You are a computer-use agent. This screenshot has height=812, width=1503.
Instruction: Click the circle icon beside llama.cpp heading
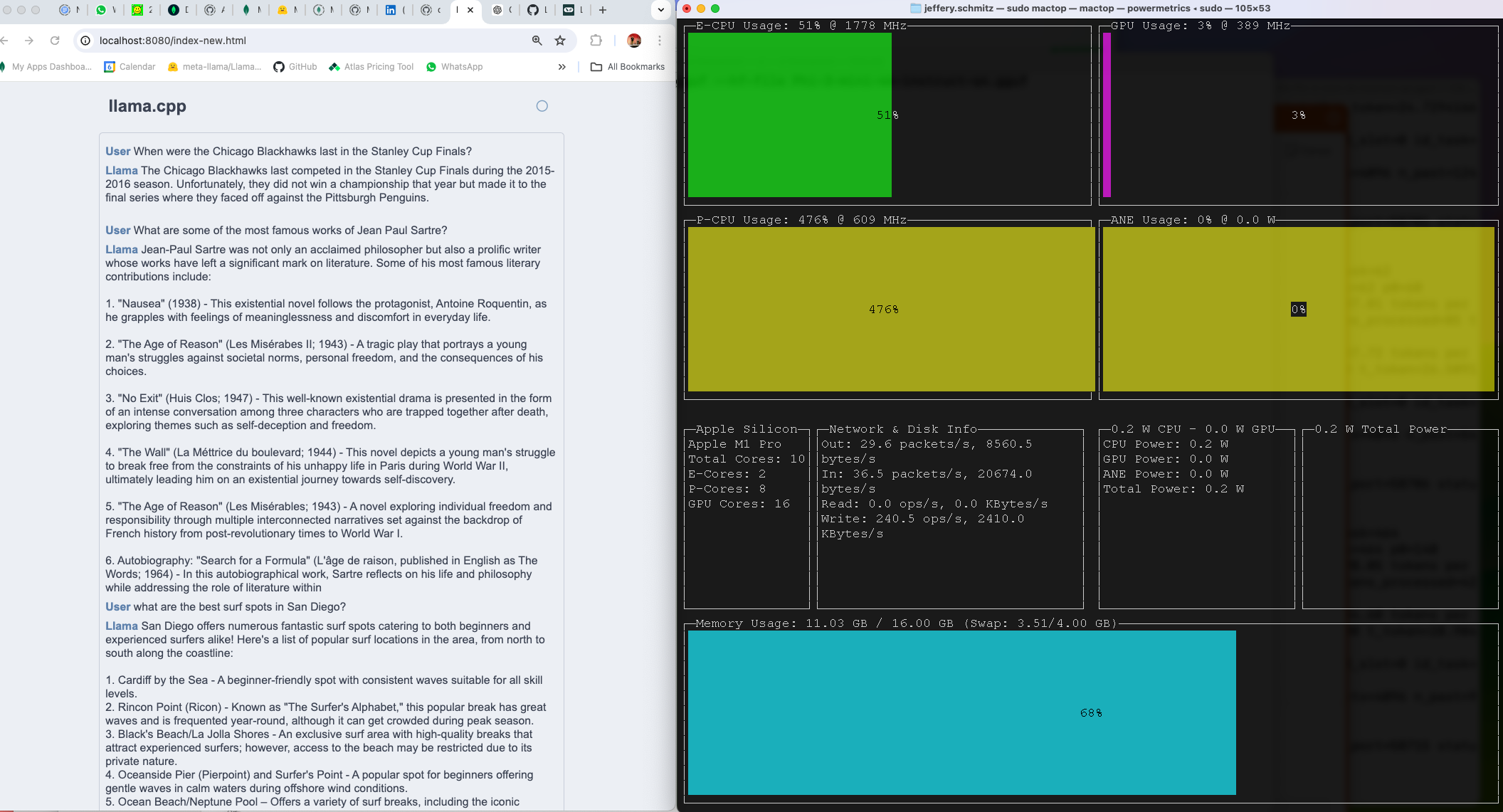[542, 106]
